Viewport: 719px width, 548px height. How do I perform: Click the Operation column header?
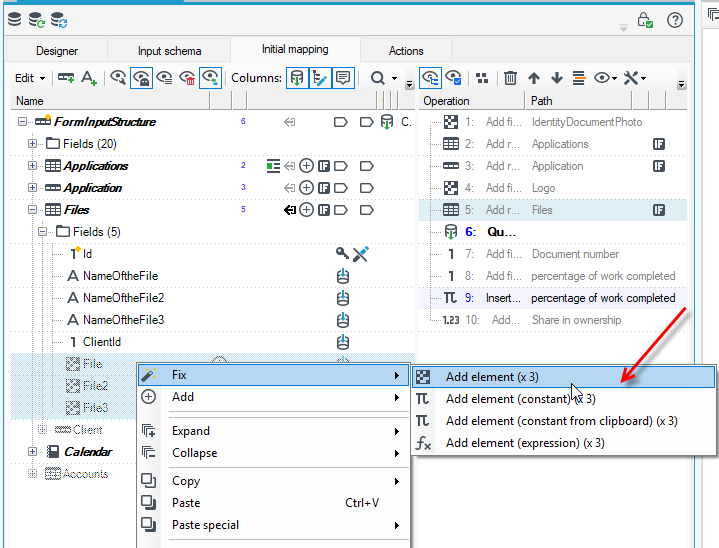pyautogui.click(x=472, y=100)
